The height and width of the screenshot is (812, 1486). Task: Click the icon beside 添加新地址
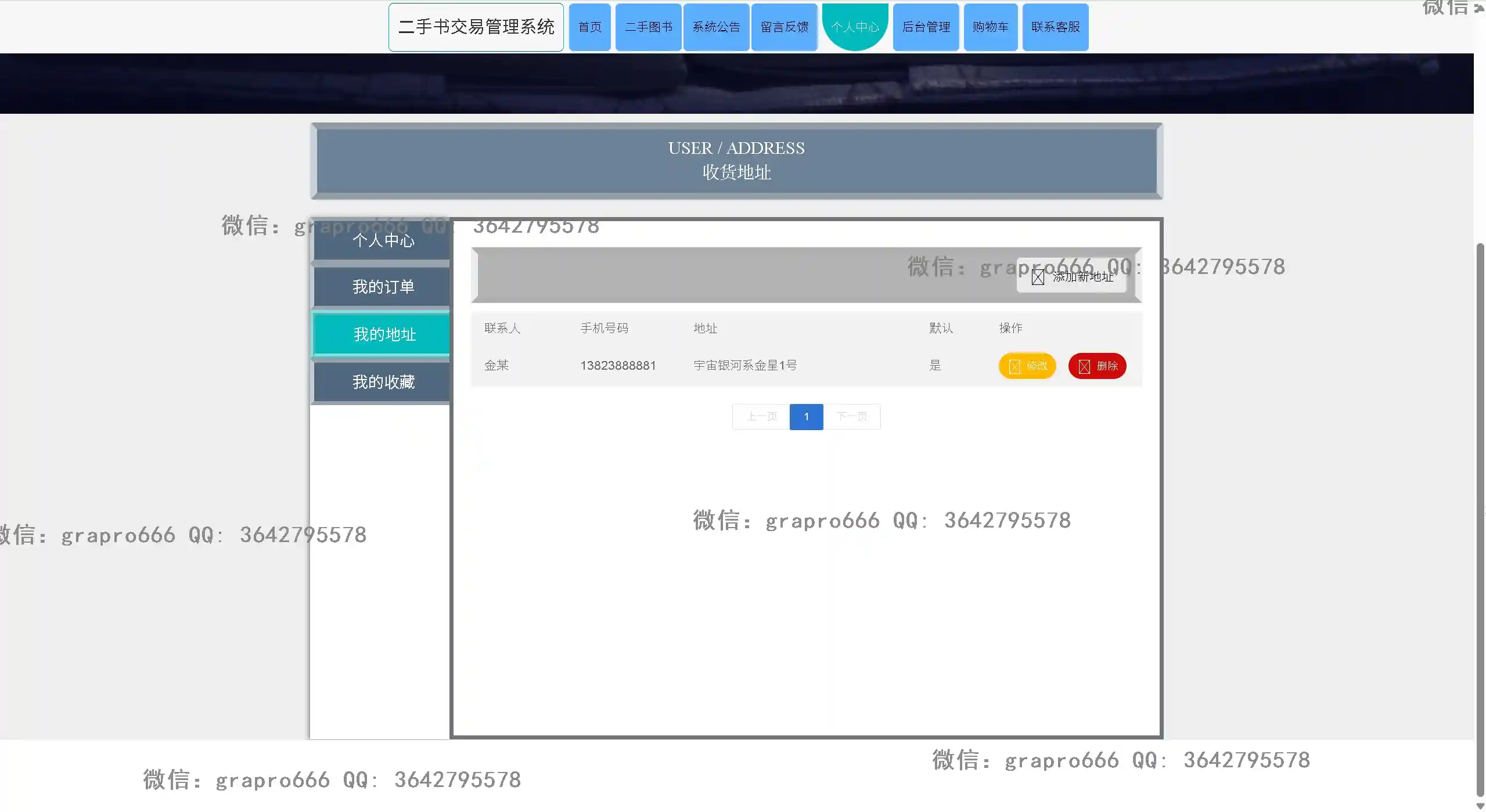coord(1038,277)
